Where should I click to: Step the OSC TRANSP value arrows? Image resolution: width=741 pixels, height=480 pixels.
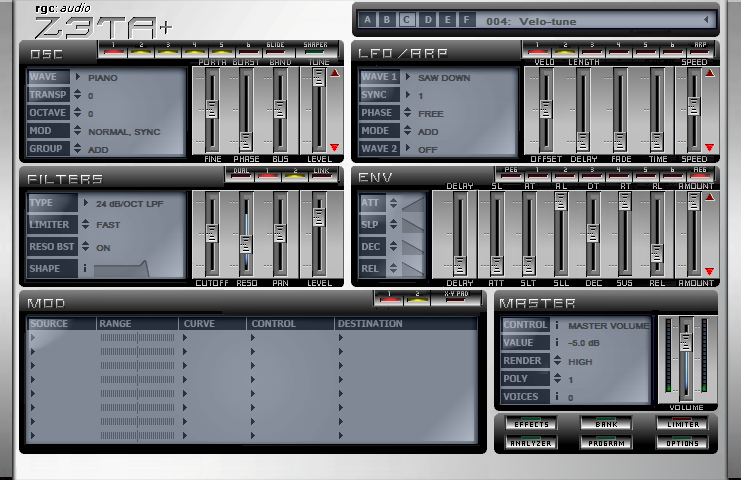click(x=78, y=94)
